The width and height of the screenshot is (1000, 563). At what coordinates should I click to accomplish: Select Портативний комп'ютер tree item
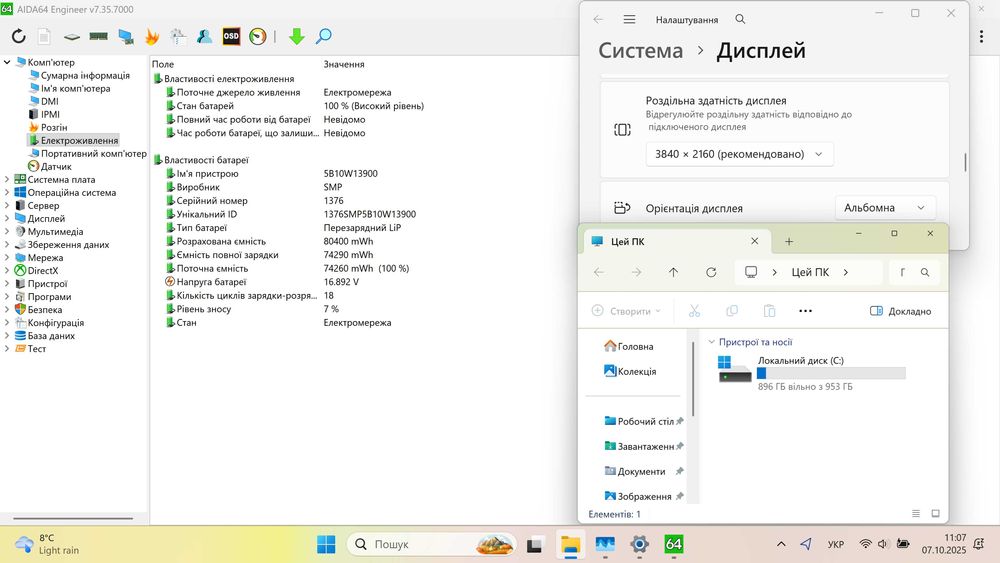[94, 154]
